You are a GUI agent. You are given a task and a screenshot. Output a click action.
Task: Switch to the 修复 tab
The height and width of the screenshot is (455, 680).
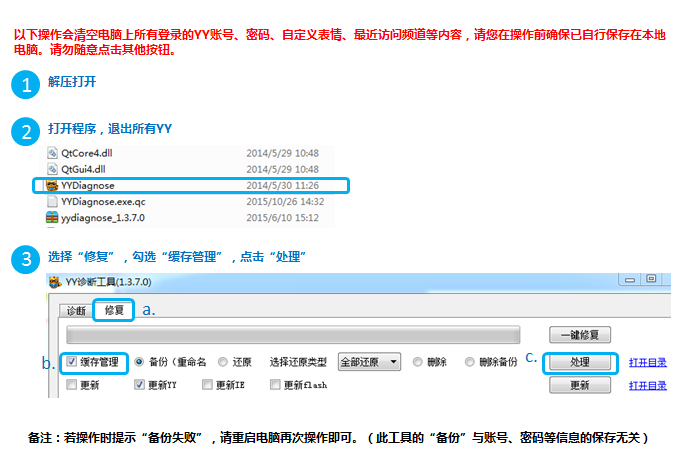[x=114, y=310]
